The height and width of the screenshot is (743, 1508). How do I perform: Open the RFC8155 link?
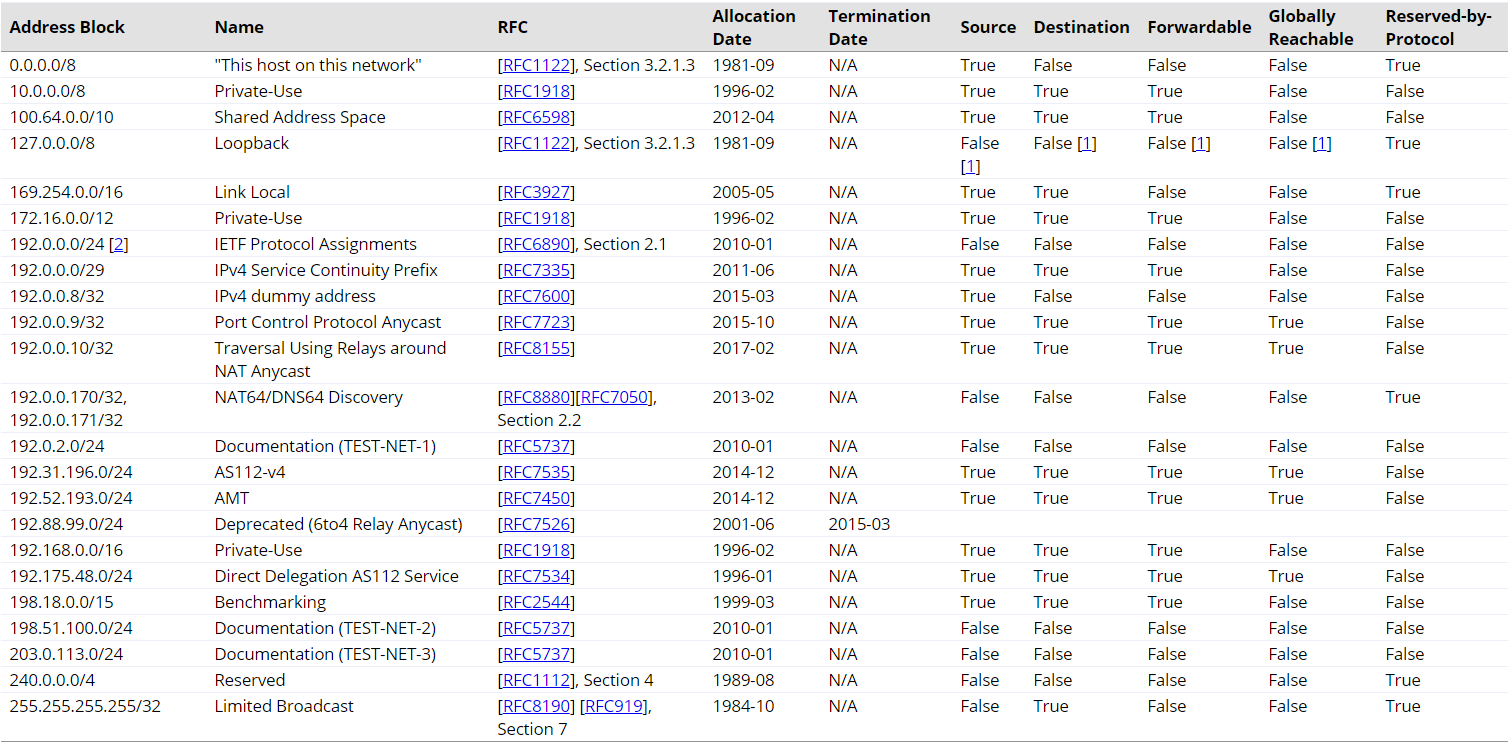[537, 348]
